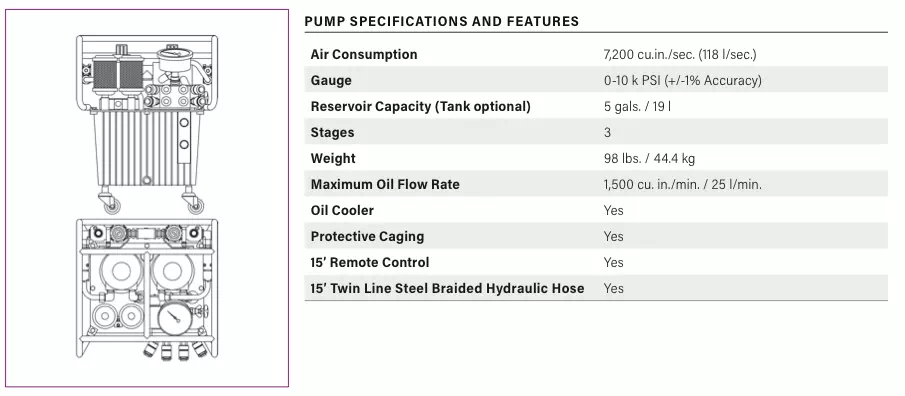Click the Stages value of 3
Viewport: 905px width, 396px height.
(607, 133)
